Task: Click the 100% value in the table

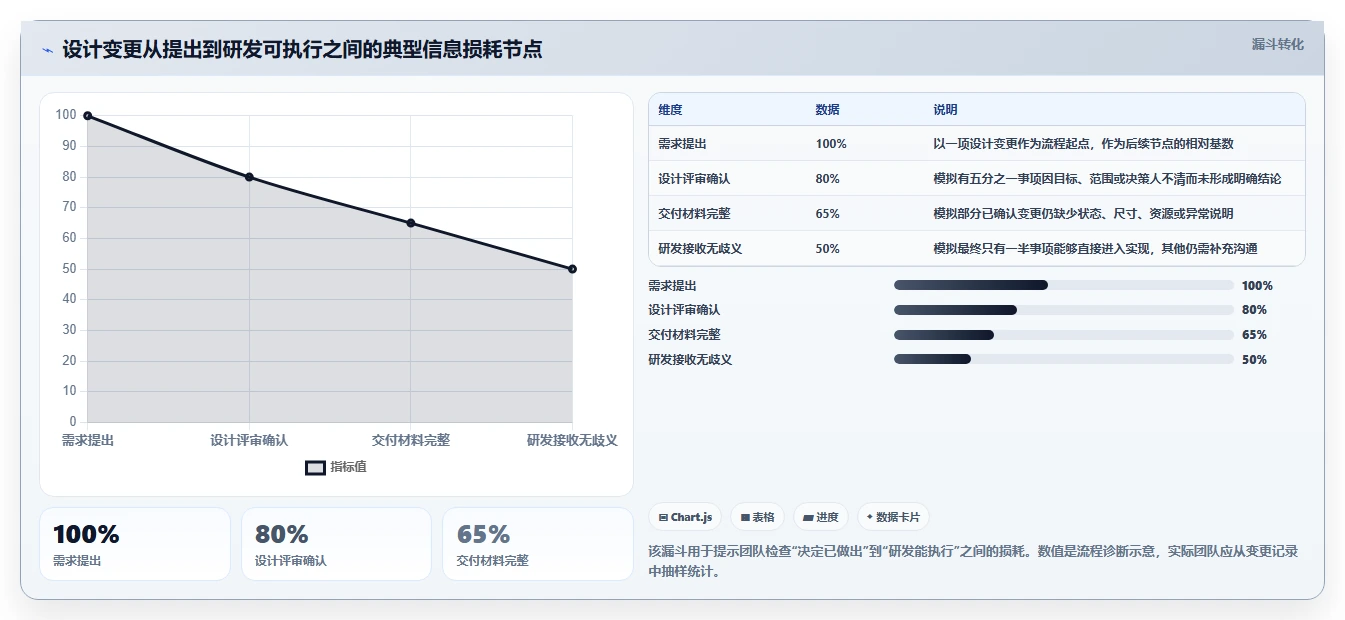Action: 831,144
